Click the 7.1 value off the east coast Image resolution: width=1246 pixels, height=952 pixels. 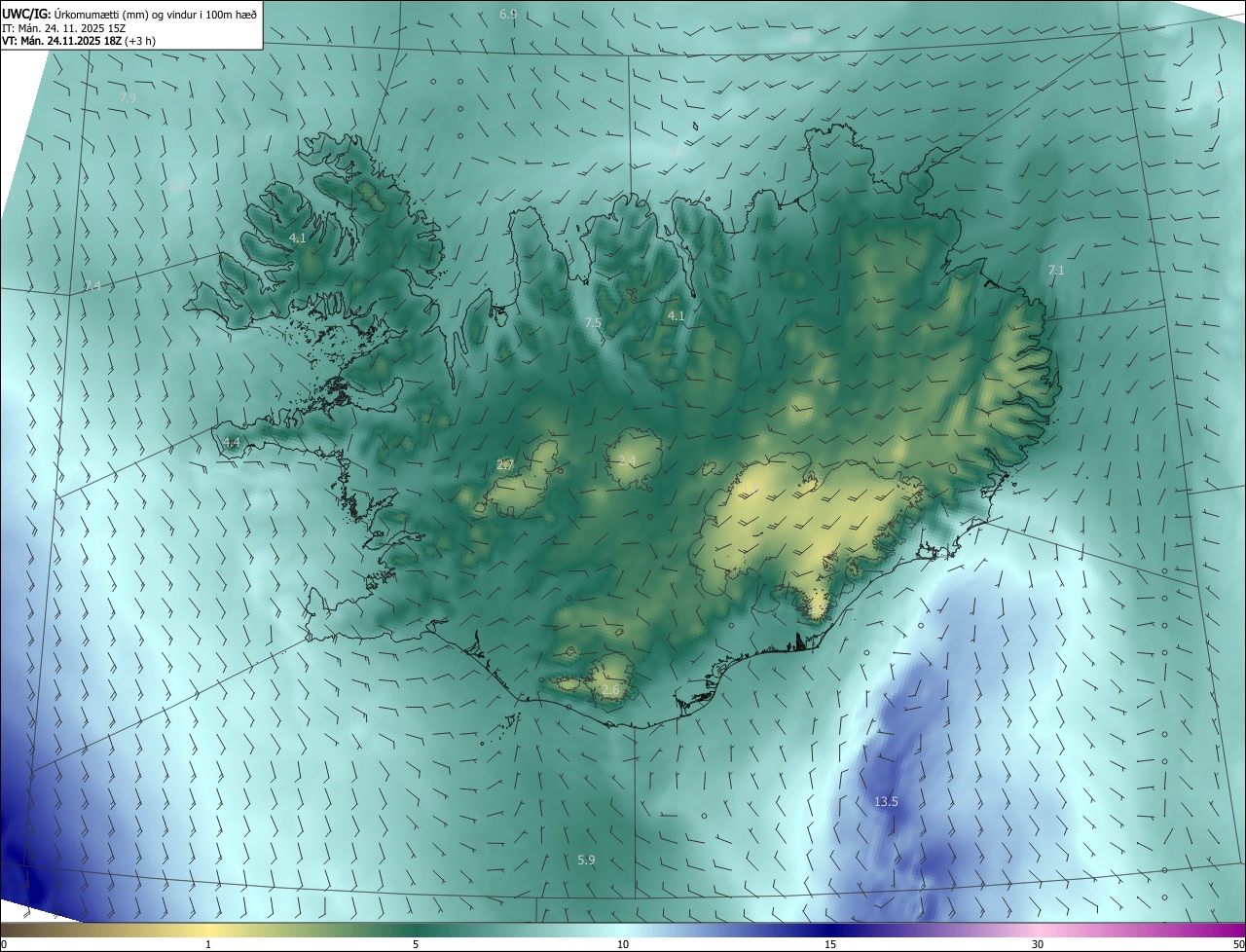coord(1056,271)
